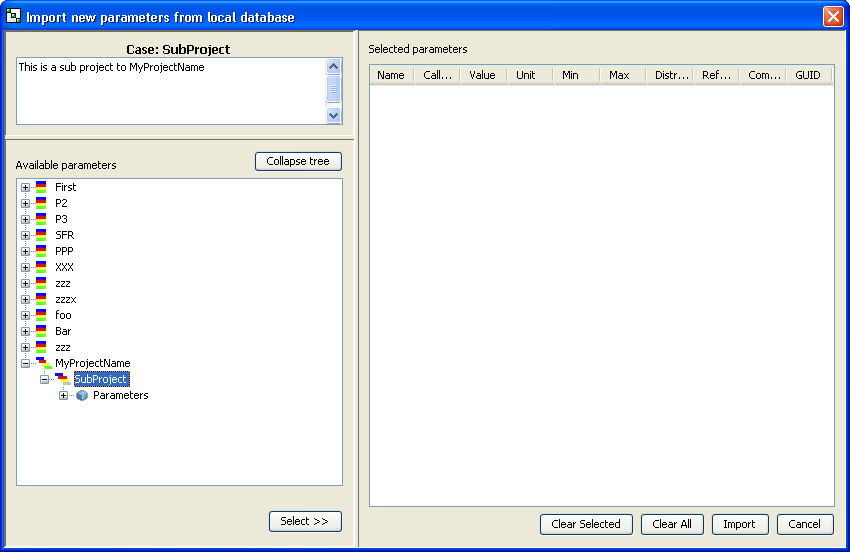Select the "P3" tree label
Image resolution: width=850 pixels, height=552 pixels.
61,219
